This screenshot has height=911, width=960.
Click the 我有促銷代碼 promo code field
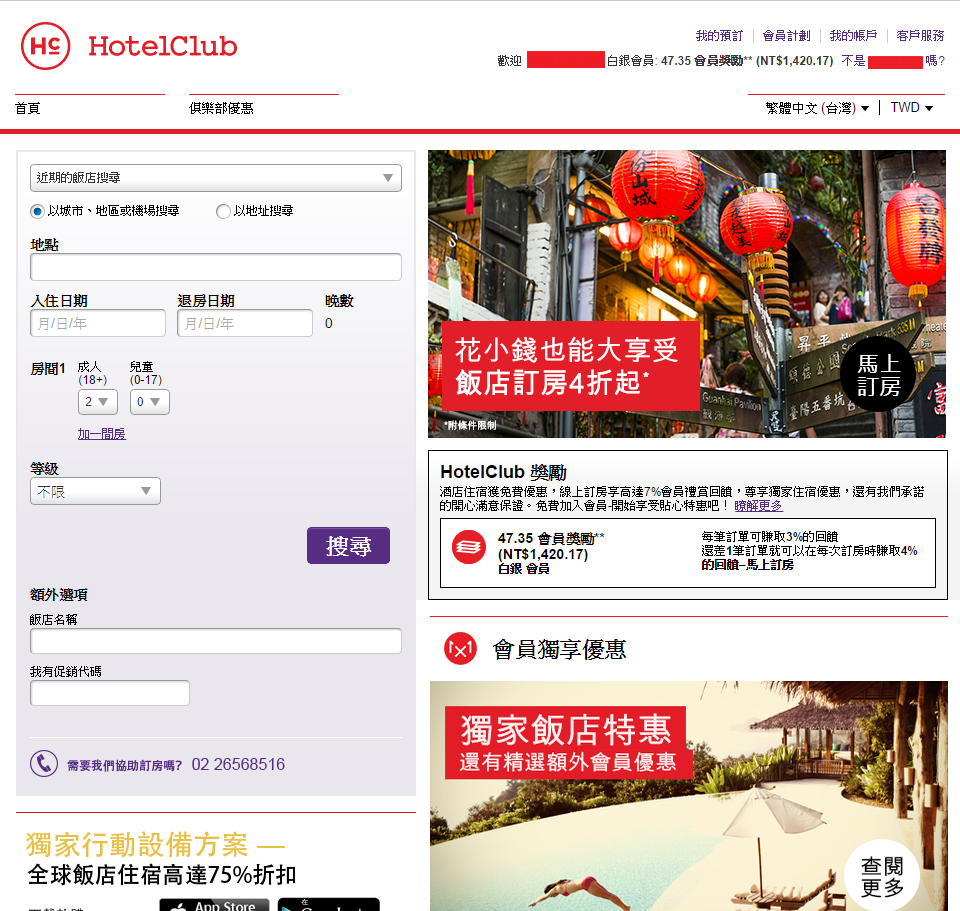110,693
